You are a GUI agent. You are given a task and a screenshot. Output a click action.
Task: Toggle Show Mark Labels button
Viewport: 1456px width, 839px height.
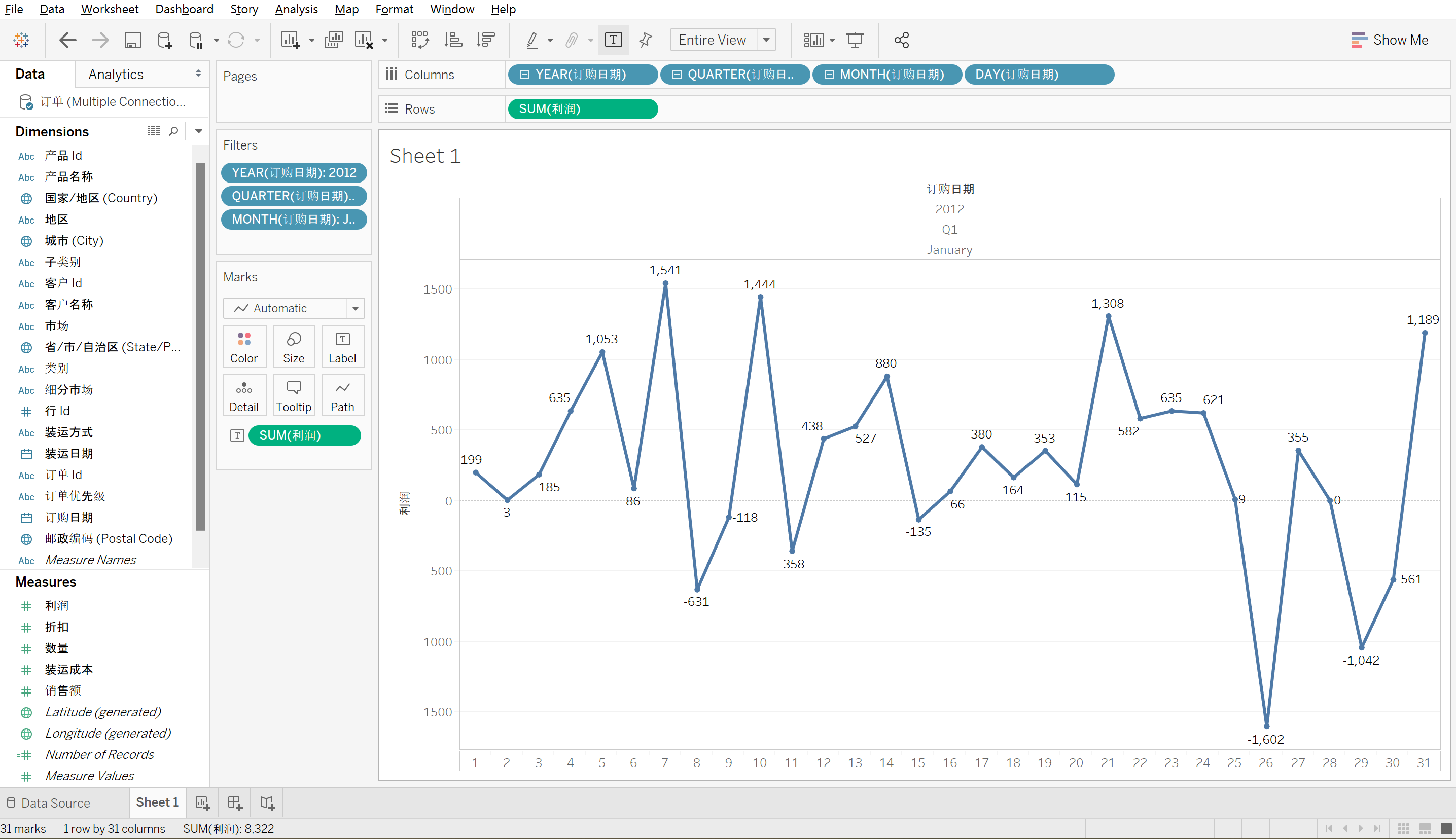[x=613, y=40]
